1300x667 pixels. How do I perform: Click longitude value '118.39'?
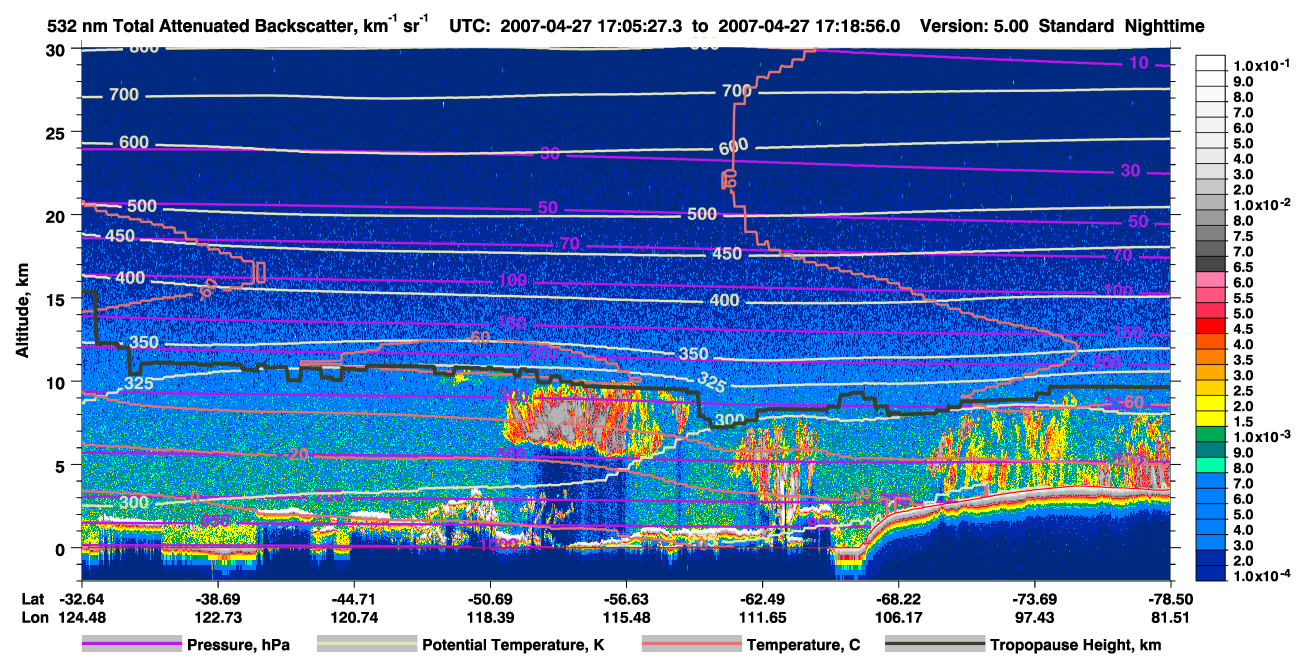pyautogui.click(x=490, y=617)
